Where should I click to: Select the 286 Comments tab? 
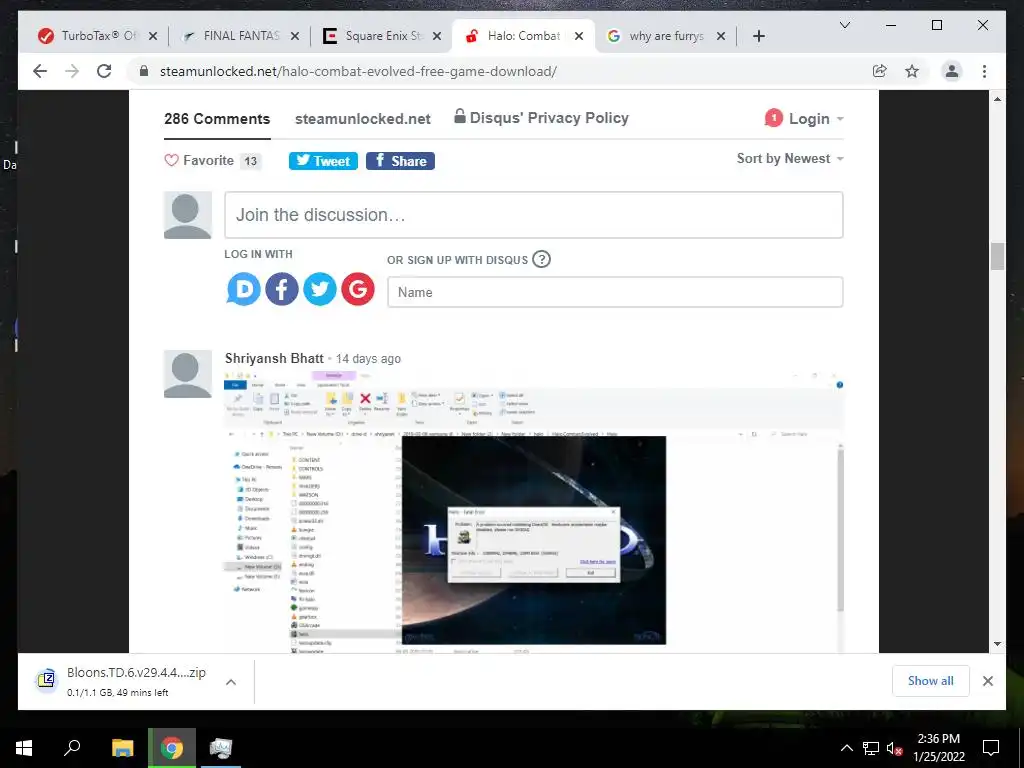(x=217, y=119)
